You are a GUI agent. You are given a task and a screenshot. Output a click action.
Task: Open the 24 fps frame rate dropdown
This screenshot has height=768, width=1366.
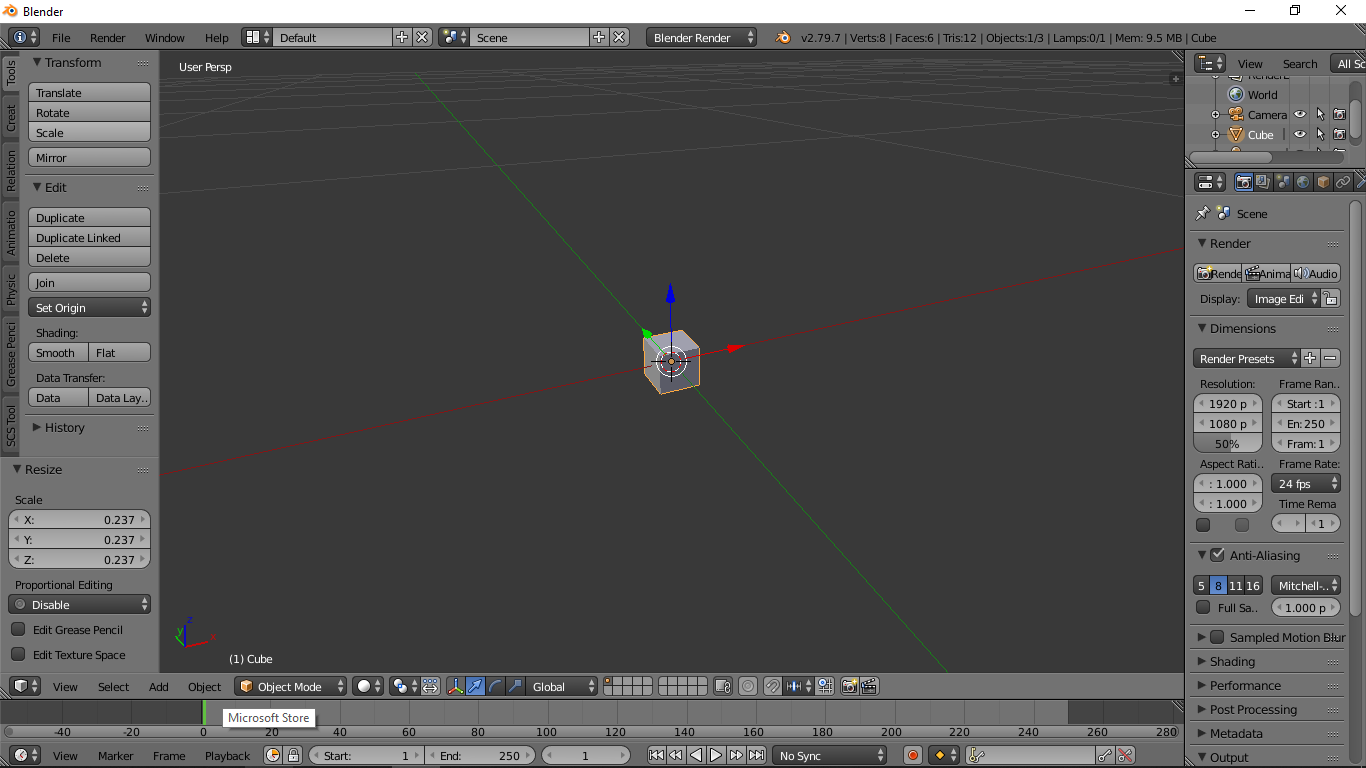[x=1305, y=483]
